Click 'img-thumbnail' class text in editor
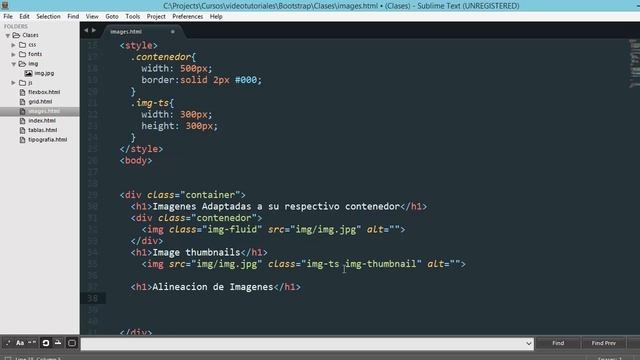The width and height of the screenshot is (640, 360). pyautogui.click(x=380, y=264)
